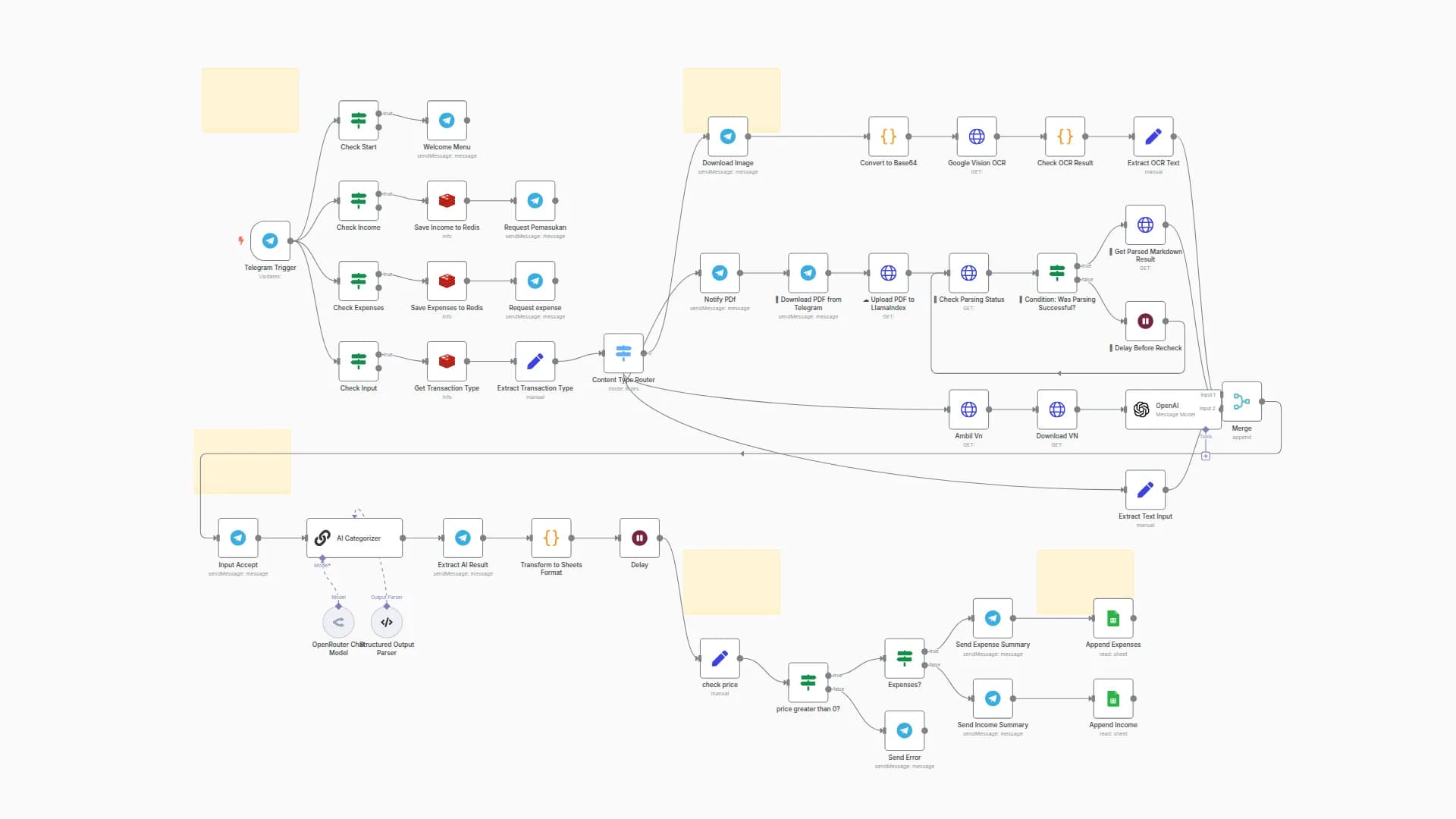The height and width of the screenshot is (819, 1456).
Task: Open the Get Transaction Type Redis node
Action: pyautogui.click(x=447, y=362)
